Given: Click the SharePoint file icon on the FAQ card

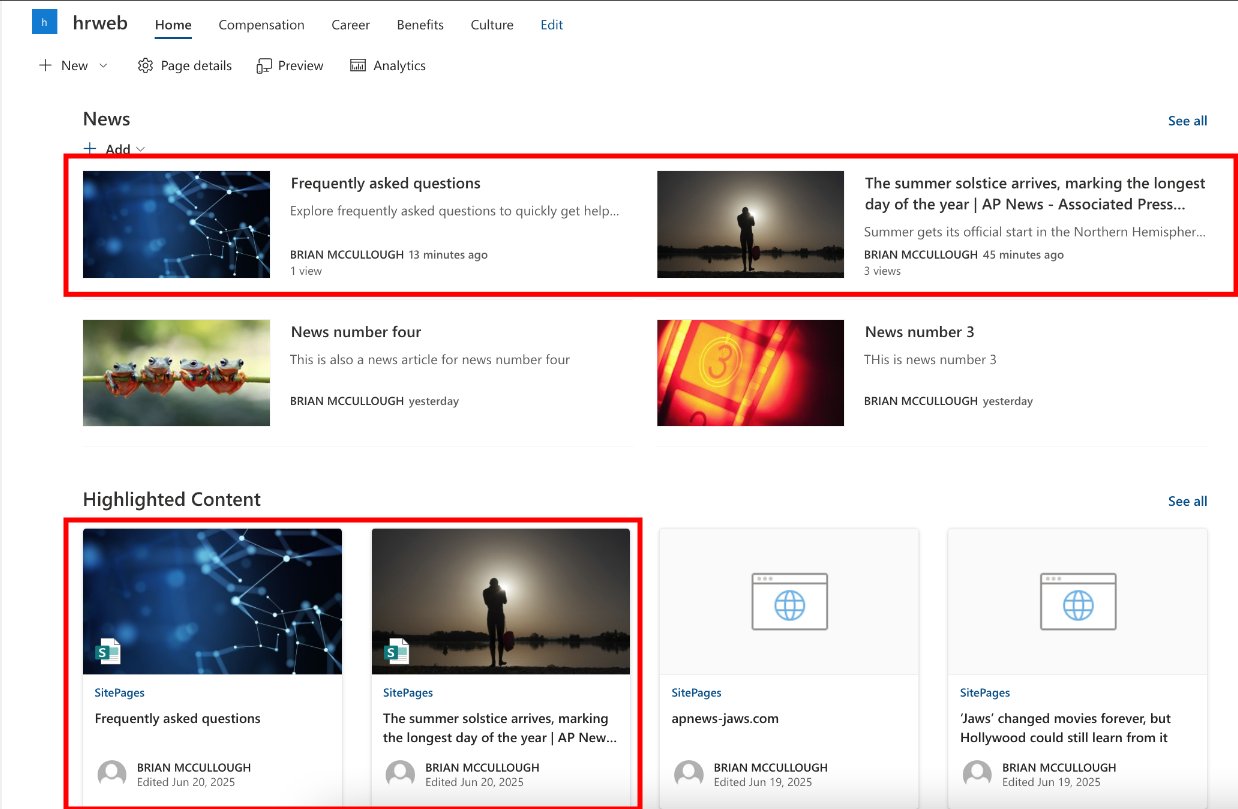Looking at the screenshot, I should [108, 650].
